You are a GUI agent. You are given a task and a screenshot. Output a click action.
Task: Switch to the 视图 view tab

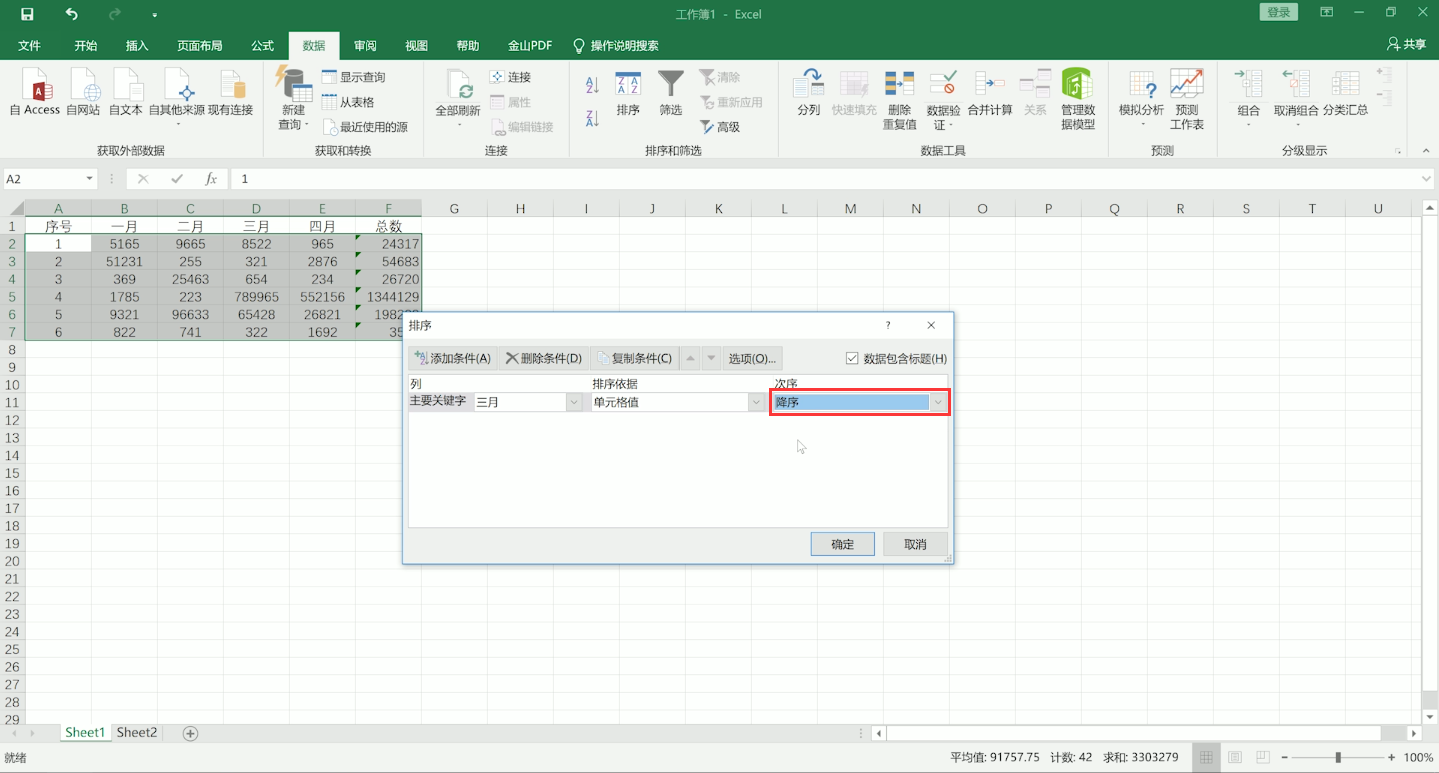coord(416,46)
